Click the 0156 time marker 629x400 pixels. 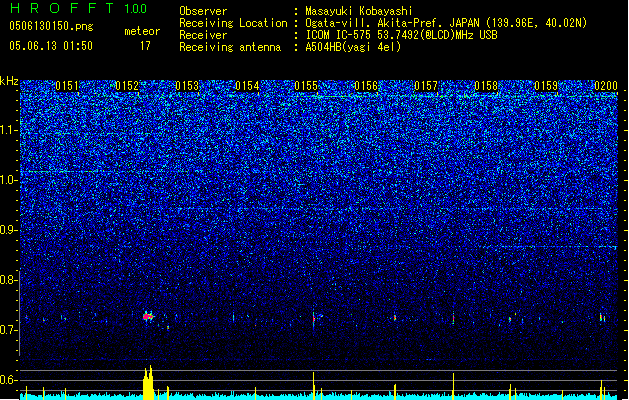[366, 86]
